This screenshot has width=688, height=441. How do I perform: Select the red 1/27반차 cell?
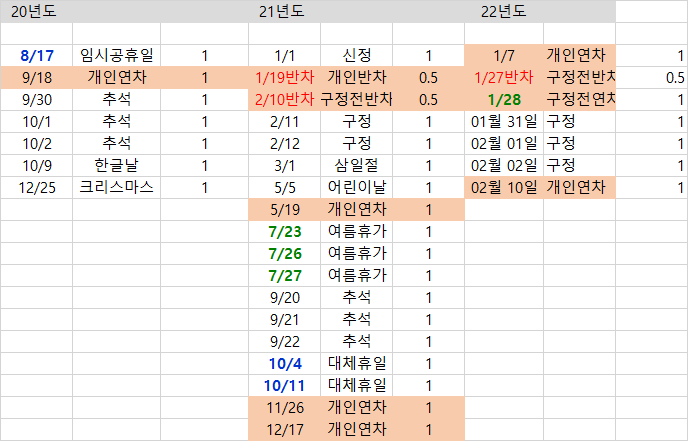504,77
